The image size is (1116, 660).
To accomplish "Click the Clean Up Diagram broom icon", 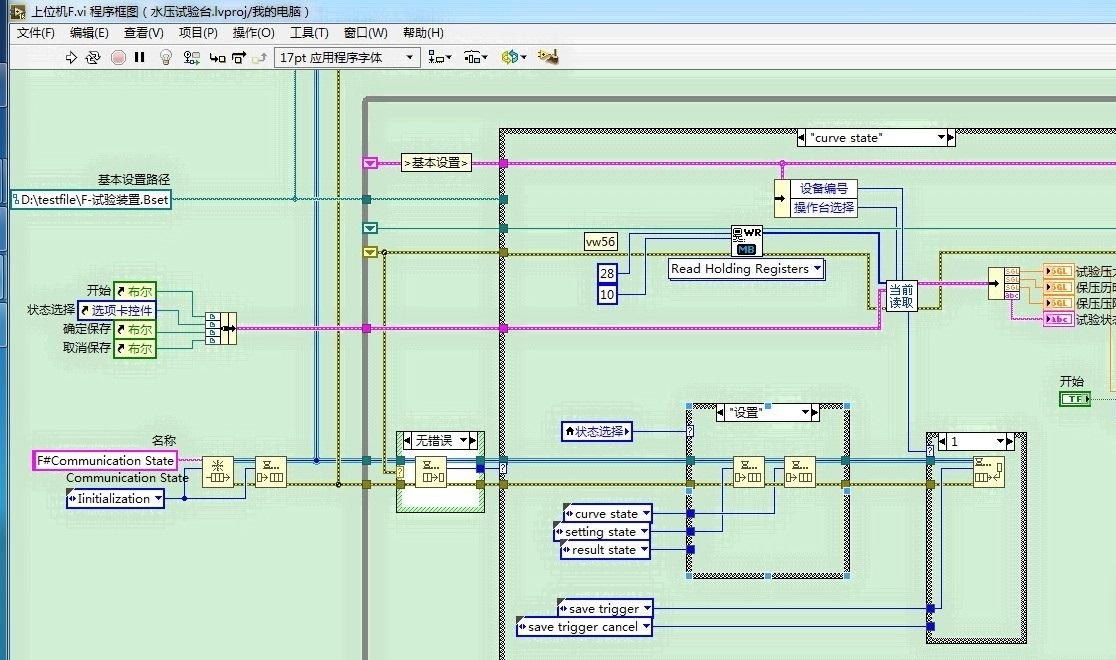I will 547,57.
